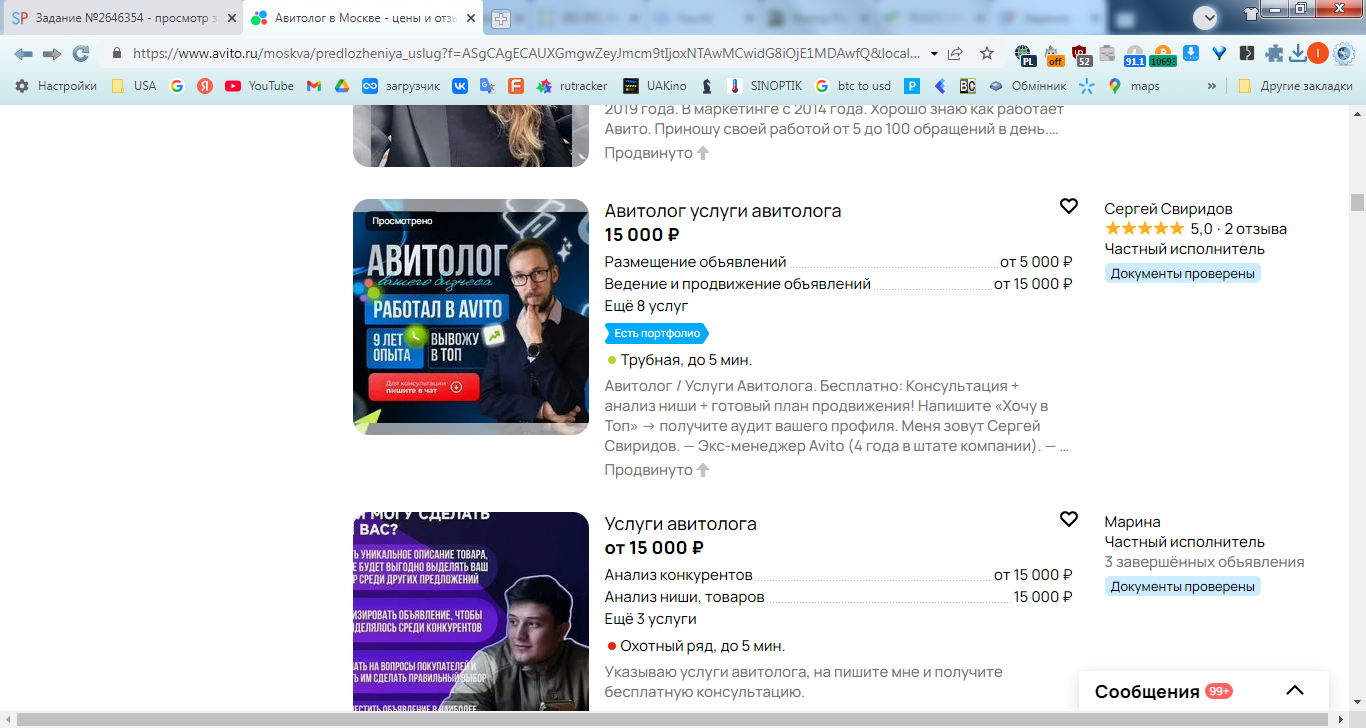The image size is (1366, 728).
Task: Reload the current Avito page
Action: click(81, 53)
